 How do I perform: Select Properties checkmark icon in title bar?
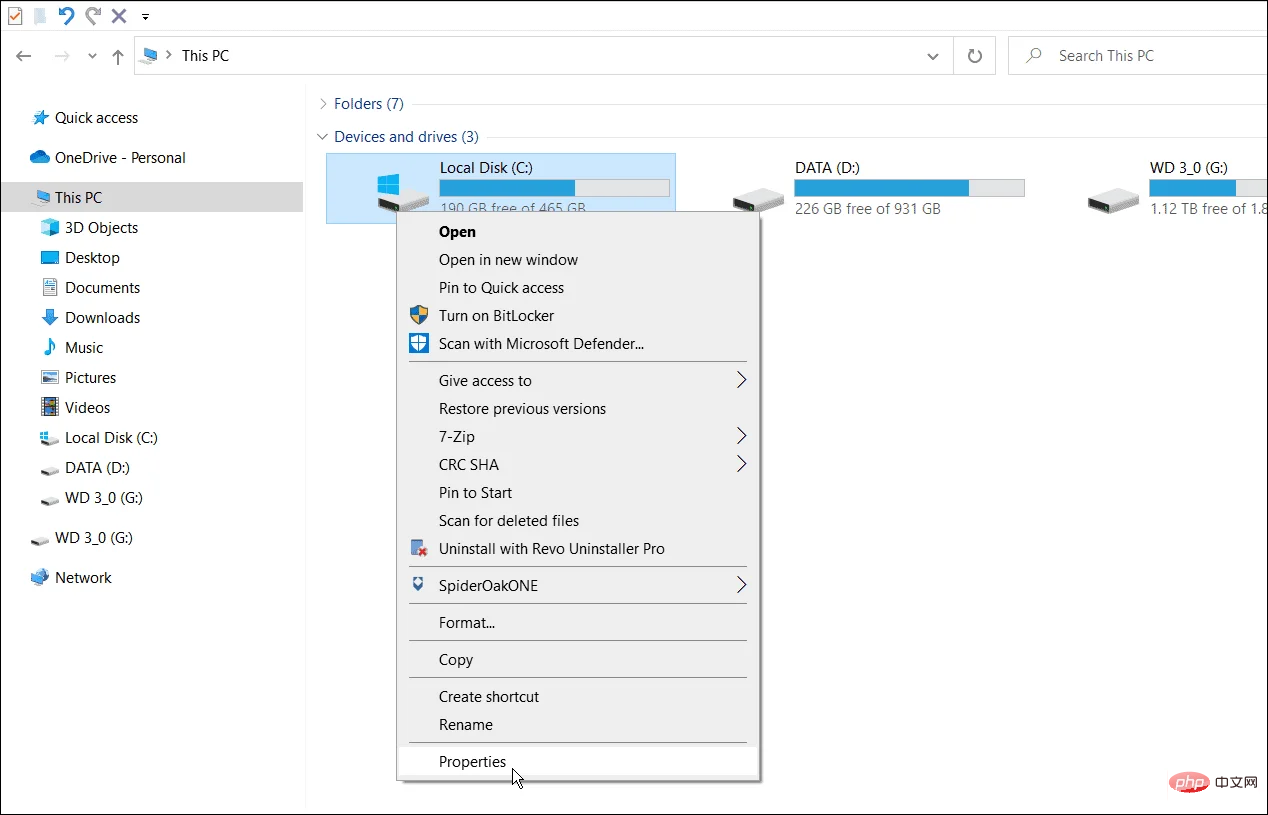point(15,16)
